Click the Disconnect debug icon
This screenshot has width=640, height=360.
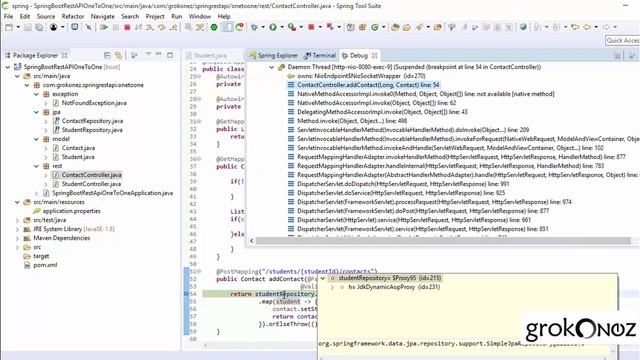point(138,27)
